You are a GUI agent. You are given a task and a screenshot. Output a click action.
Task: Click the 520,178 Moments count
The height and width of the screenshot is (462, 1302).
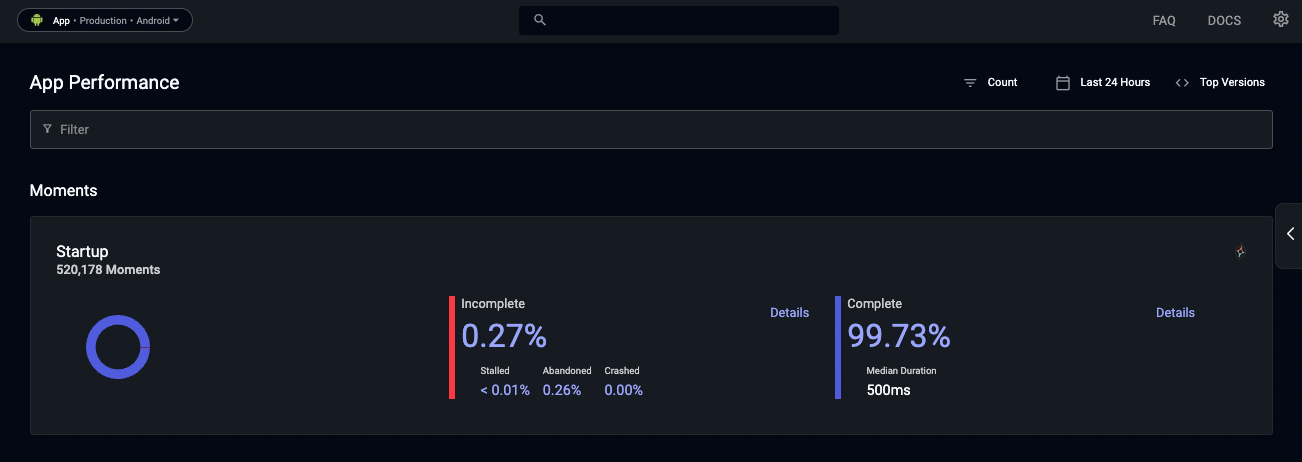point(108,270)
